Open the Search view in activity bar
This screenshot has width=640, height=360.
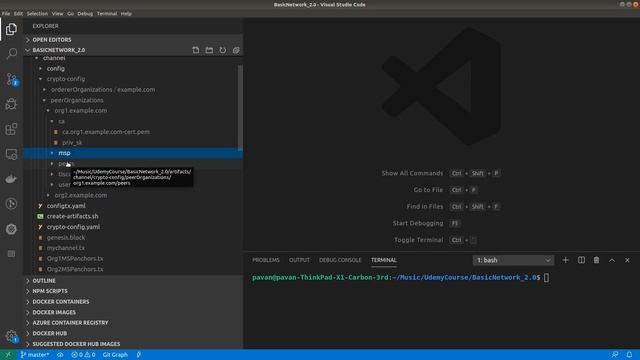(11, 53)
